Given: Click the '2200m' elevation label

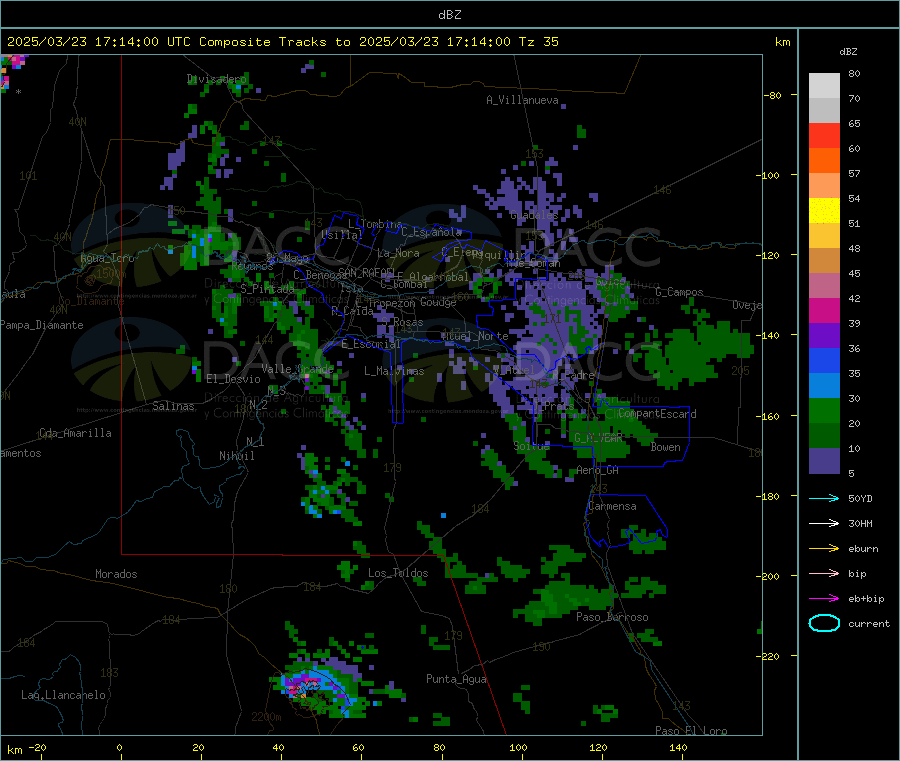Looking at the screenshot, I should [266, 717].
